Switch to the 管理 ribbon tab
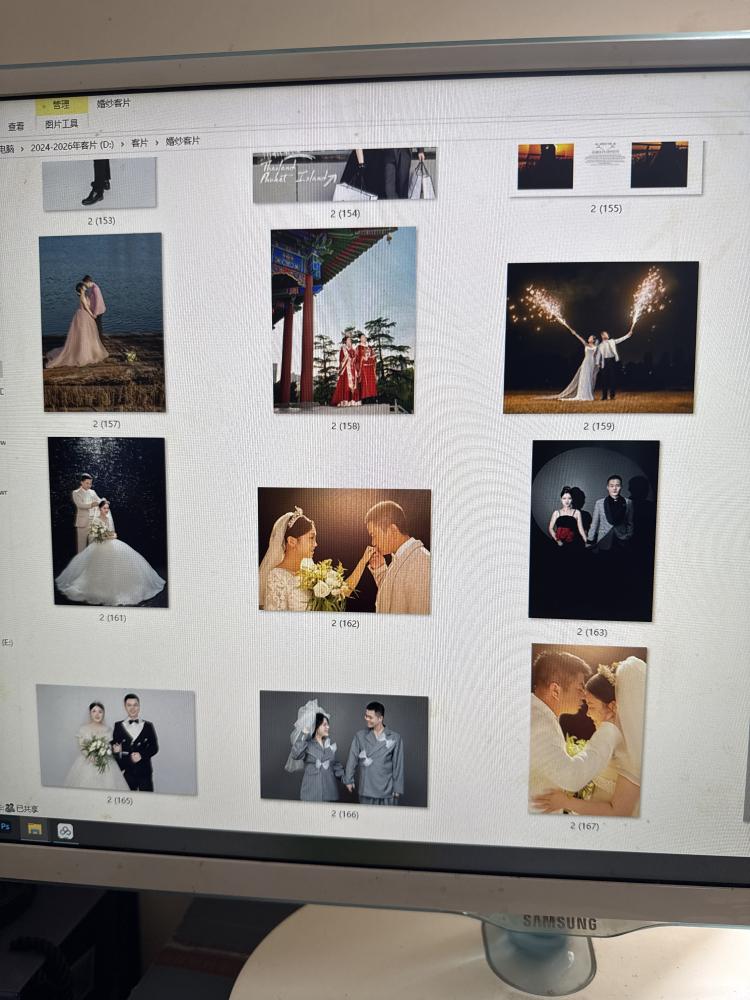Image resolution: width=750 pixels, height=1000 pixels. pyautogui.click(x=61, y=105)
